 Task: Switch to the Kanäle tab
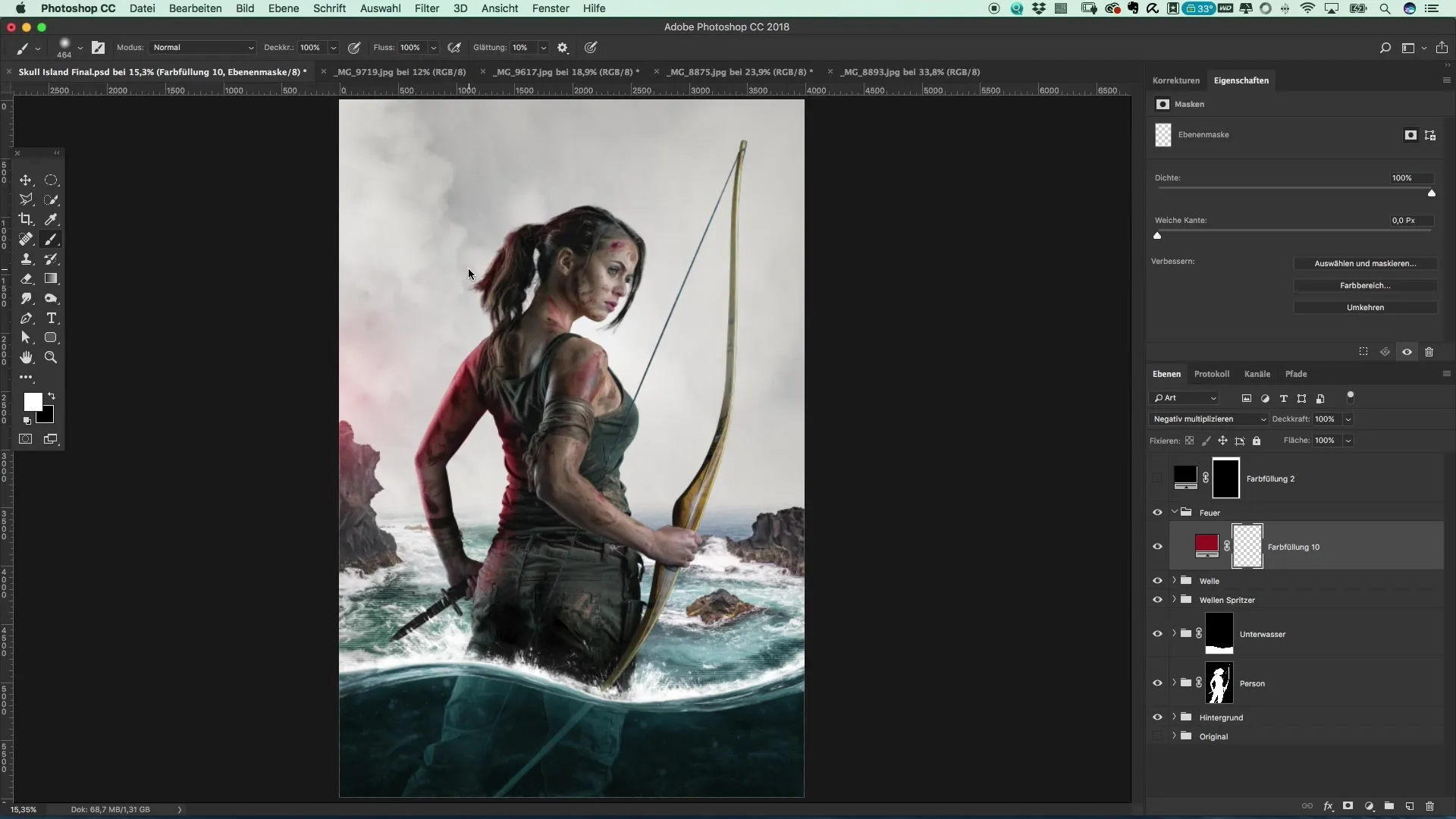coord(1257,374)
